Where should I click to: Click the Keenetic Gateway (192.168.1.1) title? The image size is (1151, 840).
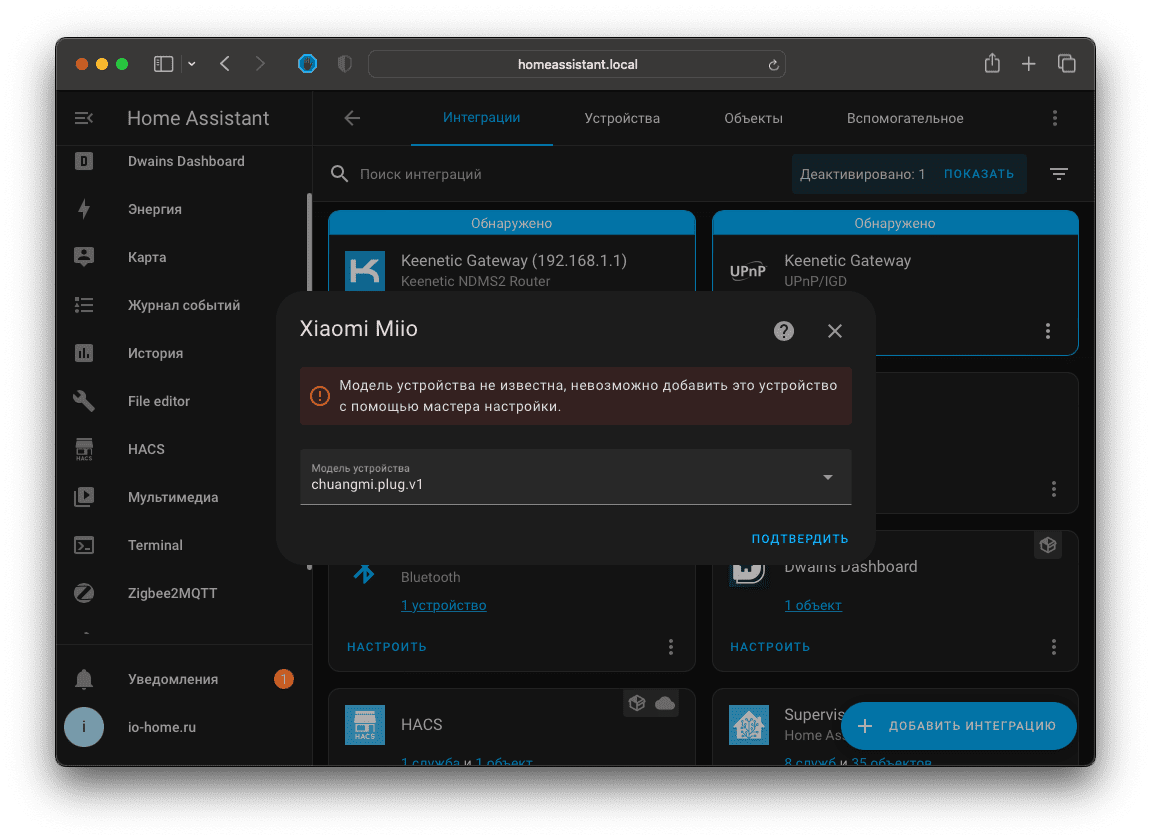point(514,261)
